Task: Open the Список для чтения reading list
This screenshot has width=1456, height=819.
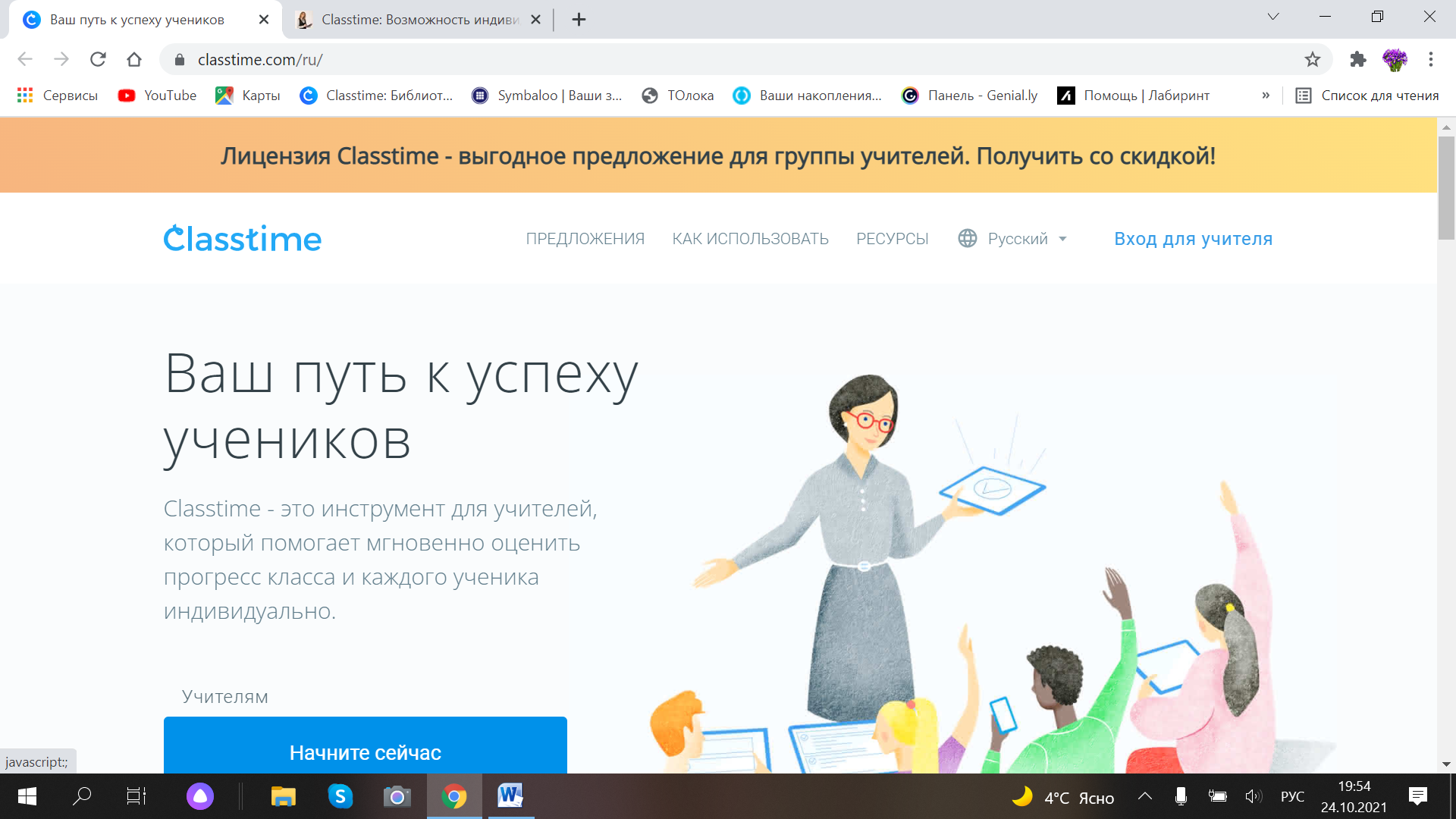Action: click(1367, 96)
